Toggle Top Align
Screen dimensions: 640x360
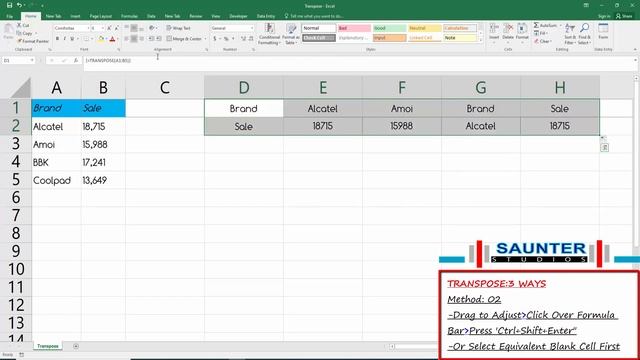(x=126, y=28)
